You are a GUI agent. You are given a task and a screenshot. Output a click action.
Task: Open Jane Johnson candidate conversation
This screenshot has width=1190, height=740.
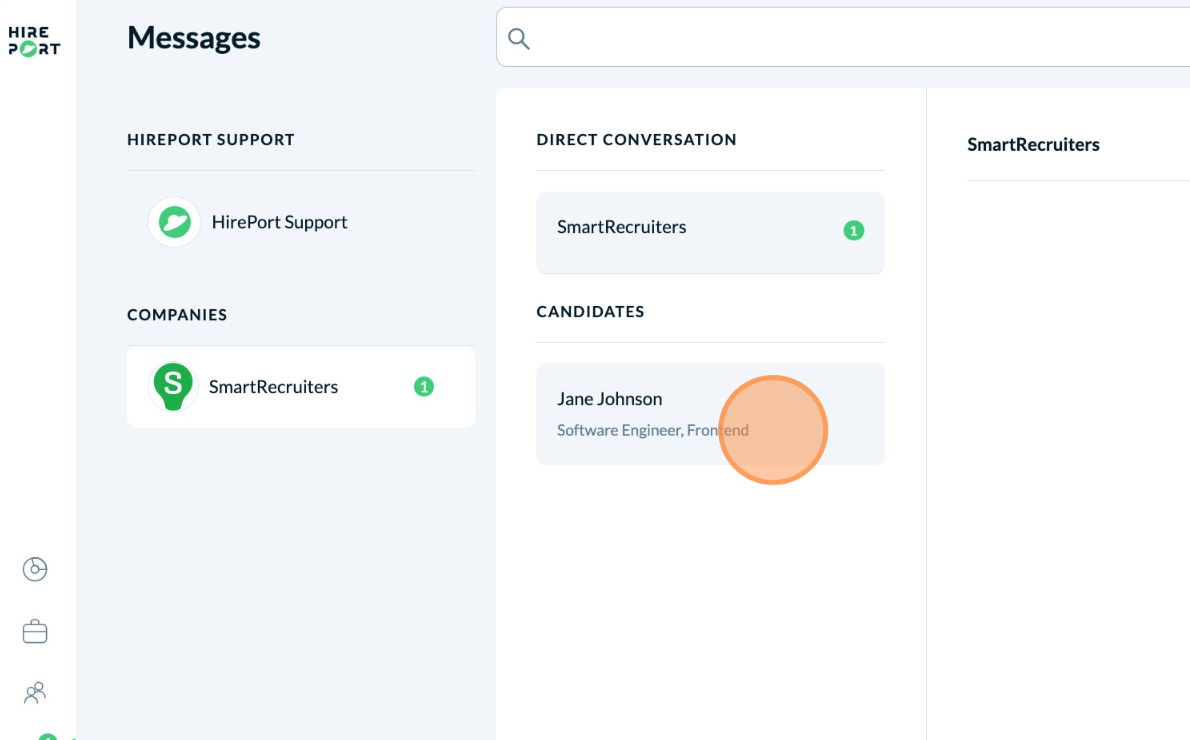pyautogui.click(x=710, y=414)
